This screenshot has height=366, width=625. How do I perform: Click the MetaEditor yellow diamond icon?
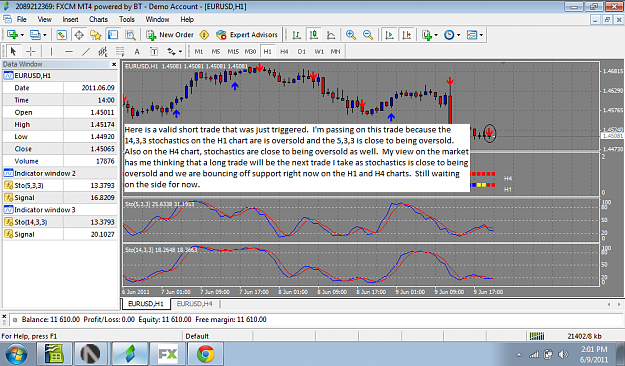(204, 35)
